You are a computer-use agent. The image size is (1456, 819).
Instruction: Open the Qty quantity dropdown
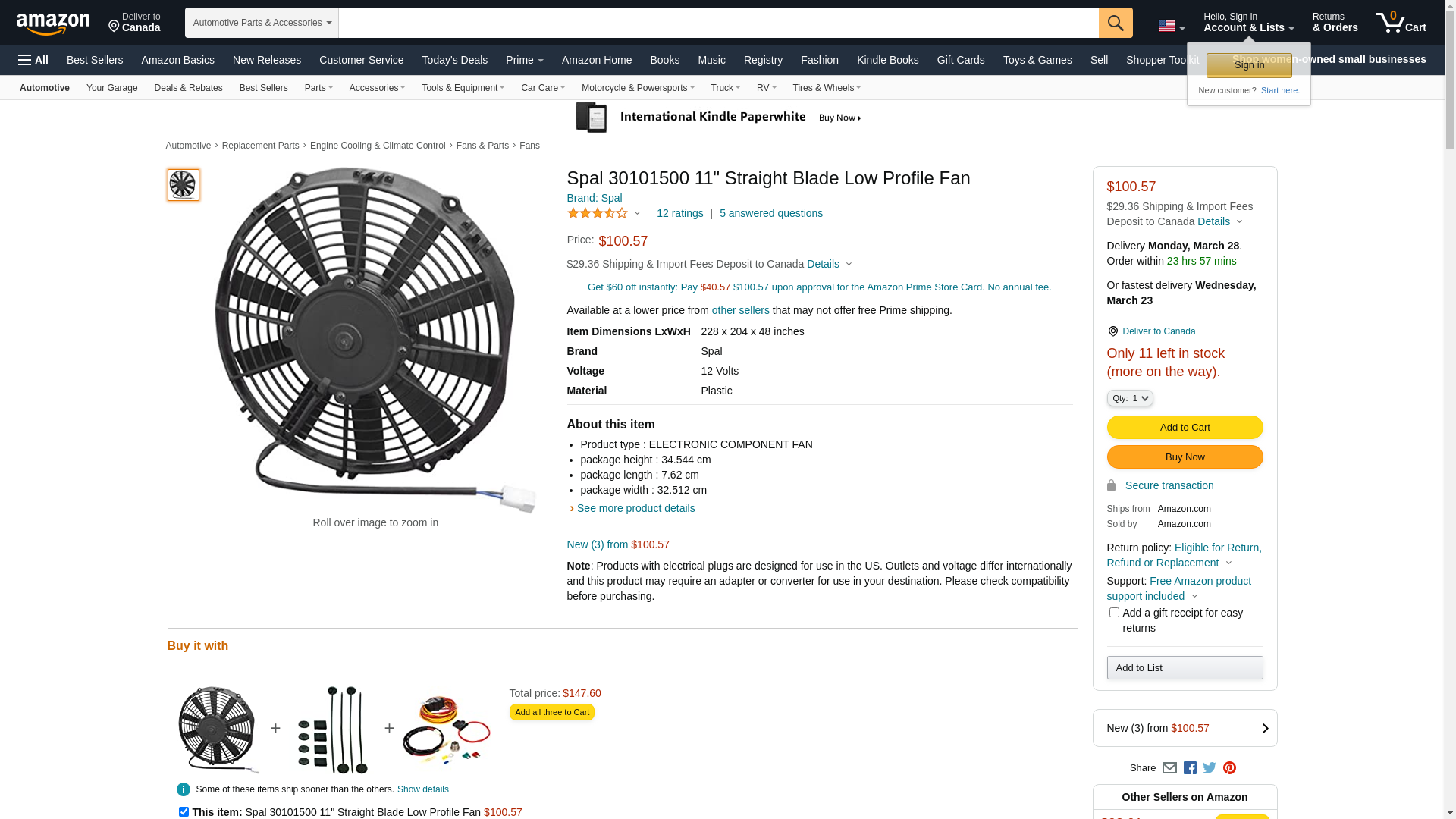1130,398
